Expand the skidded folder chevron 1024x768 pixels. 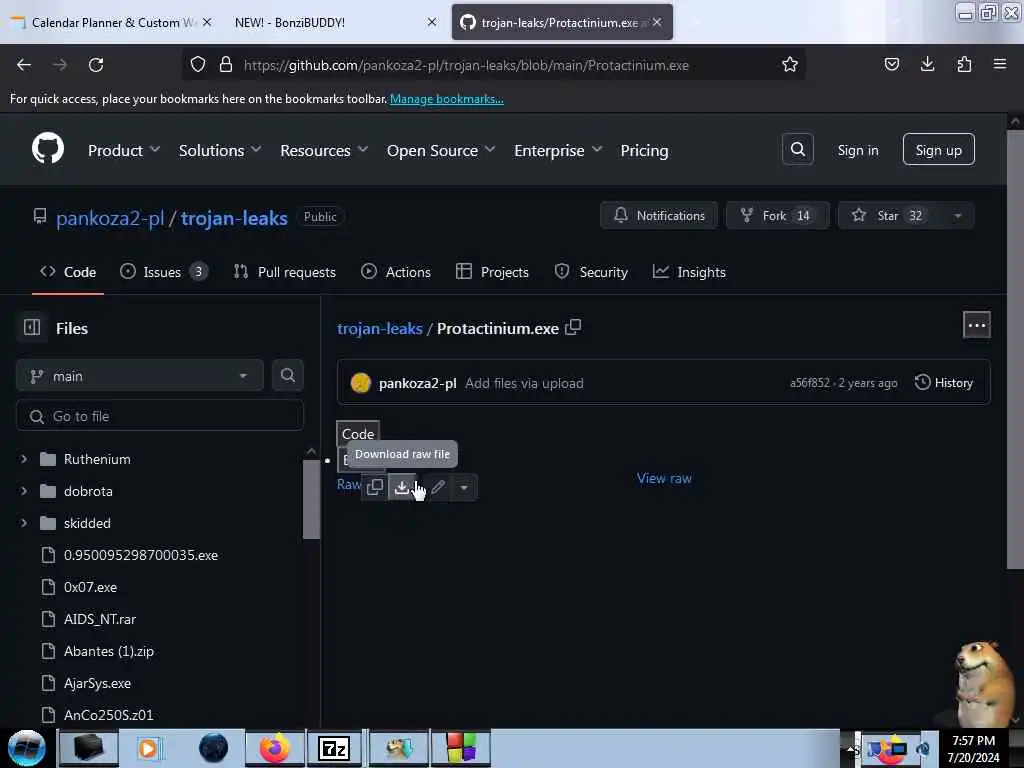(x=24, y=523)
